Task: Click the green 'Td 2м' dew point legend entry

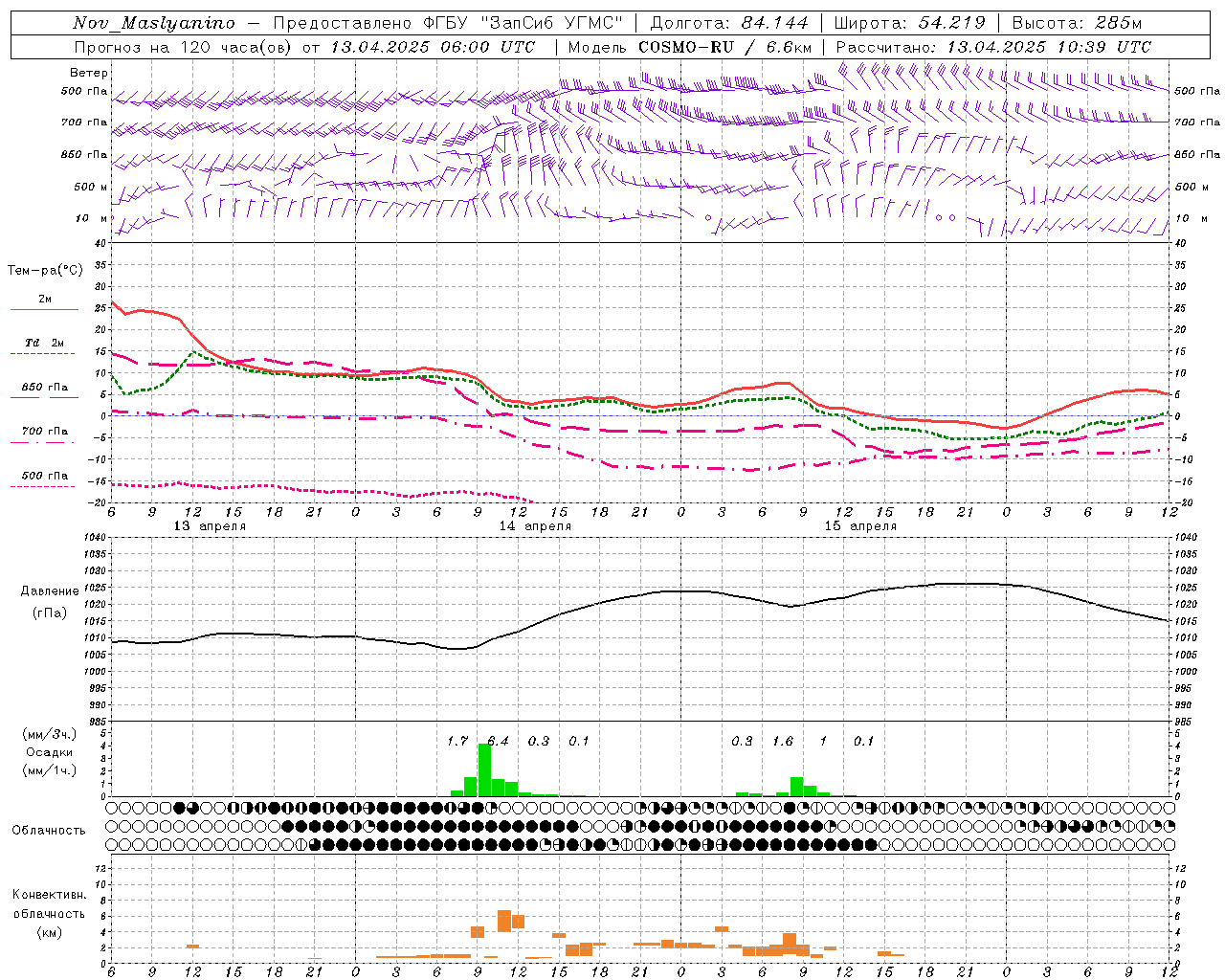Action: pos(44,347)
